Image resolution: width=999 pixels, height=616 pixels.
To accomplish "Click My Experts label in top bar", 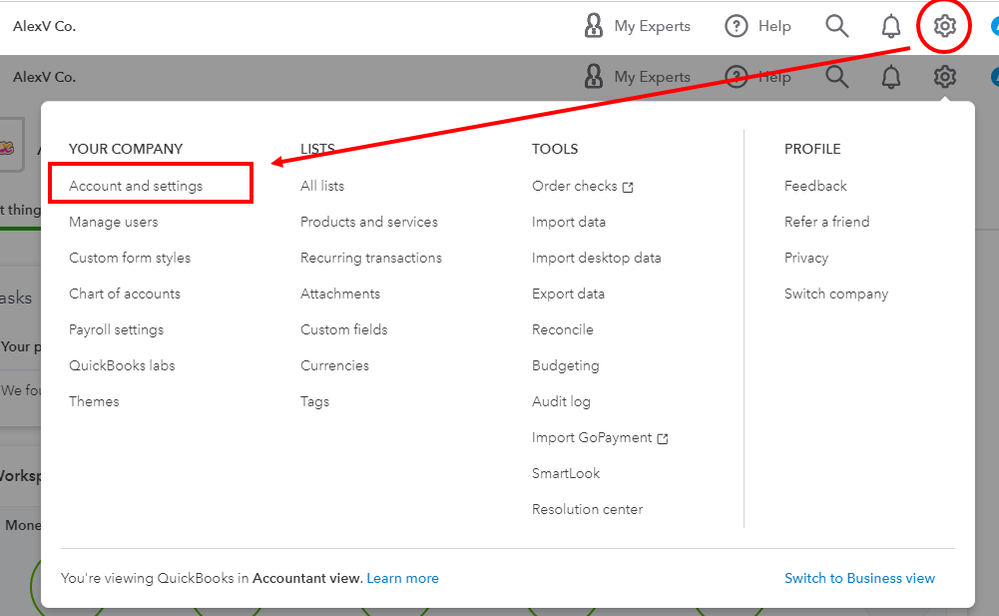I will tap(652, 26).
